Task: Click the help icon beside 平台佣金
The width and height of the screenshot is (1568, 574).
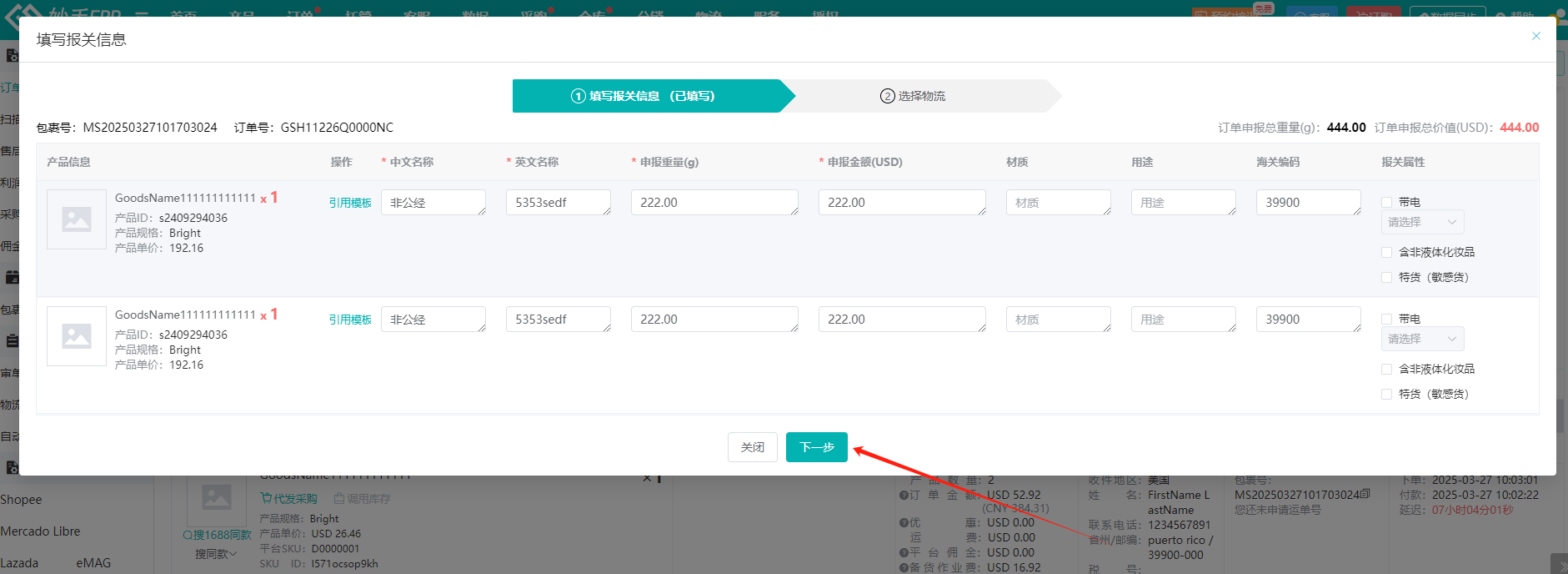Action: click(904, 553)
